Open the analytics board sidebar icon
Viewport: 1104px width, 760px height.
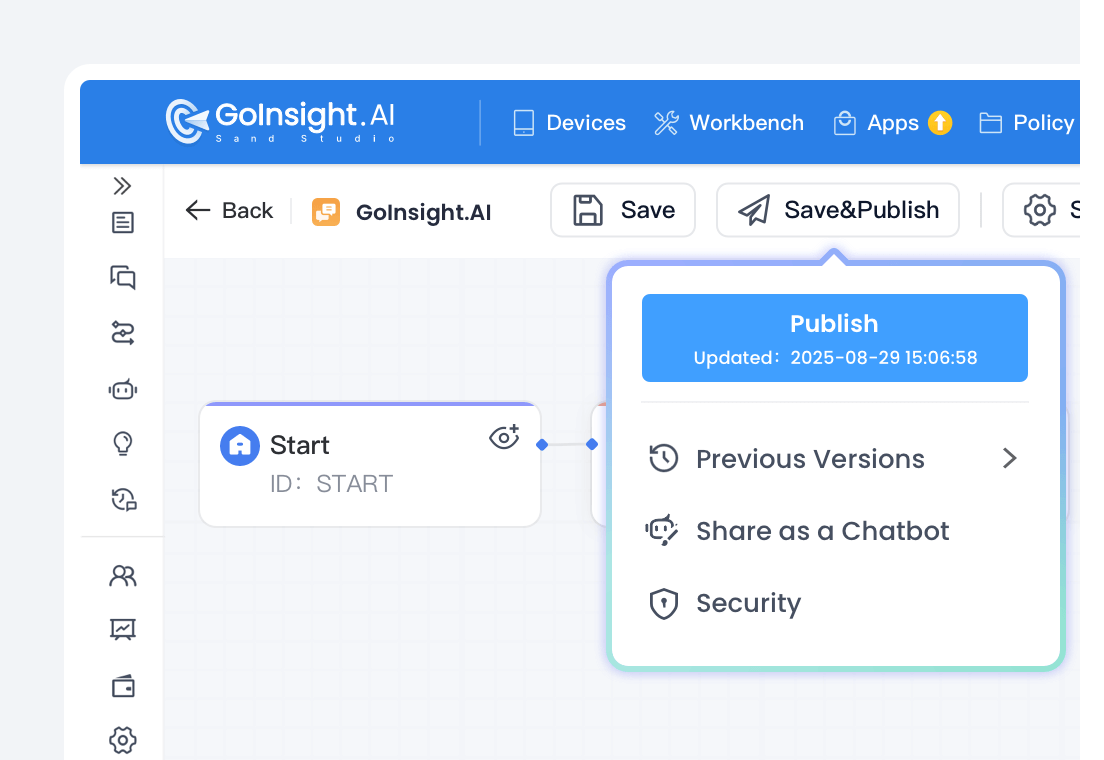click(122, 630)
